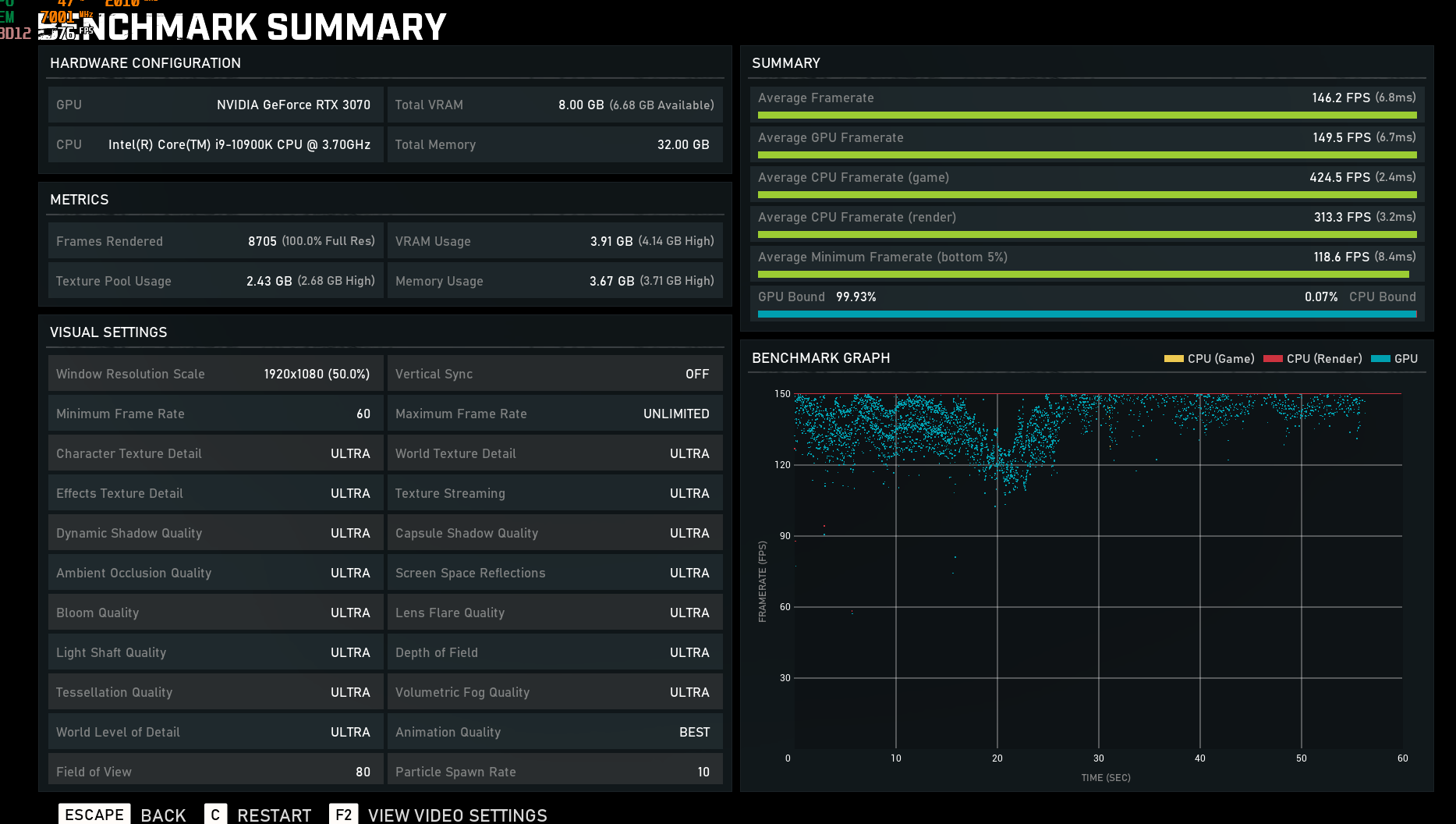Viewport: 1456px width, 824px height.
Task: Select the Lens Flare Quality row
Action: (555, 613)
